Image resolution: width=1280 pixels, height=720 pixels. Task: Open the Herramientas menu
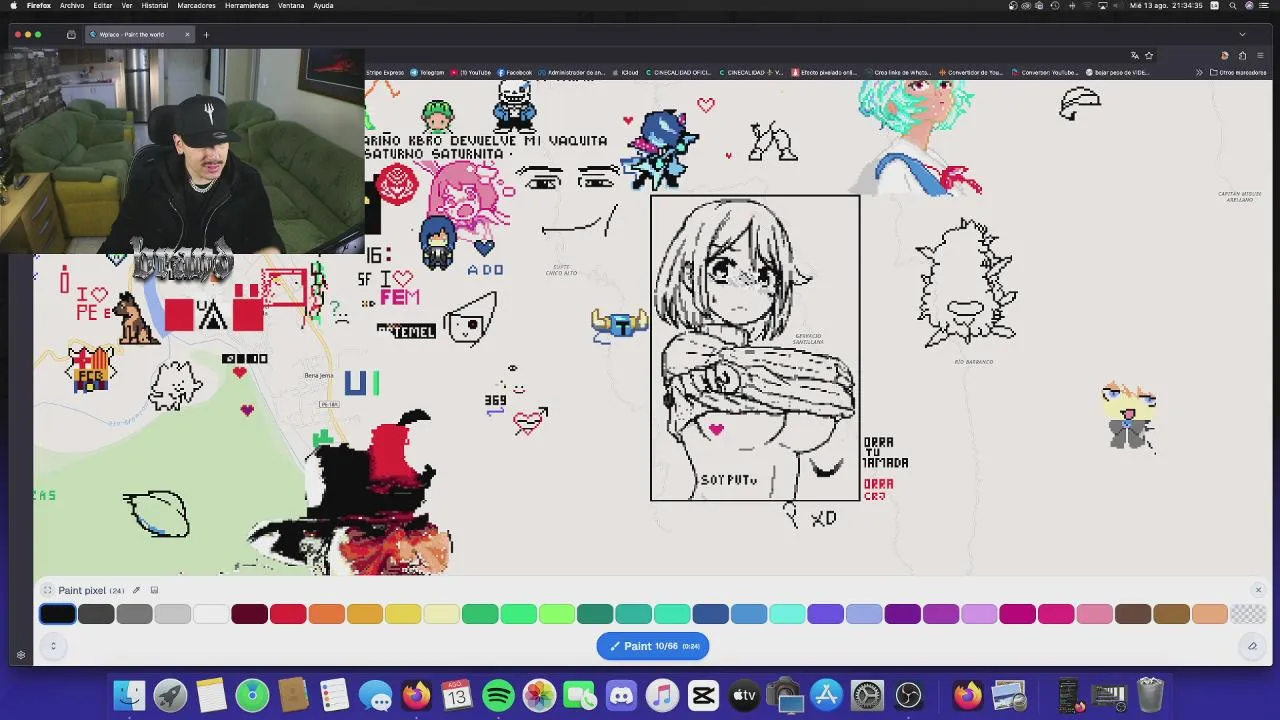pos(247,5)
